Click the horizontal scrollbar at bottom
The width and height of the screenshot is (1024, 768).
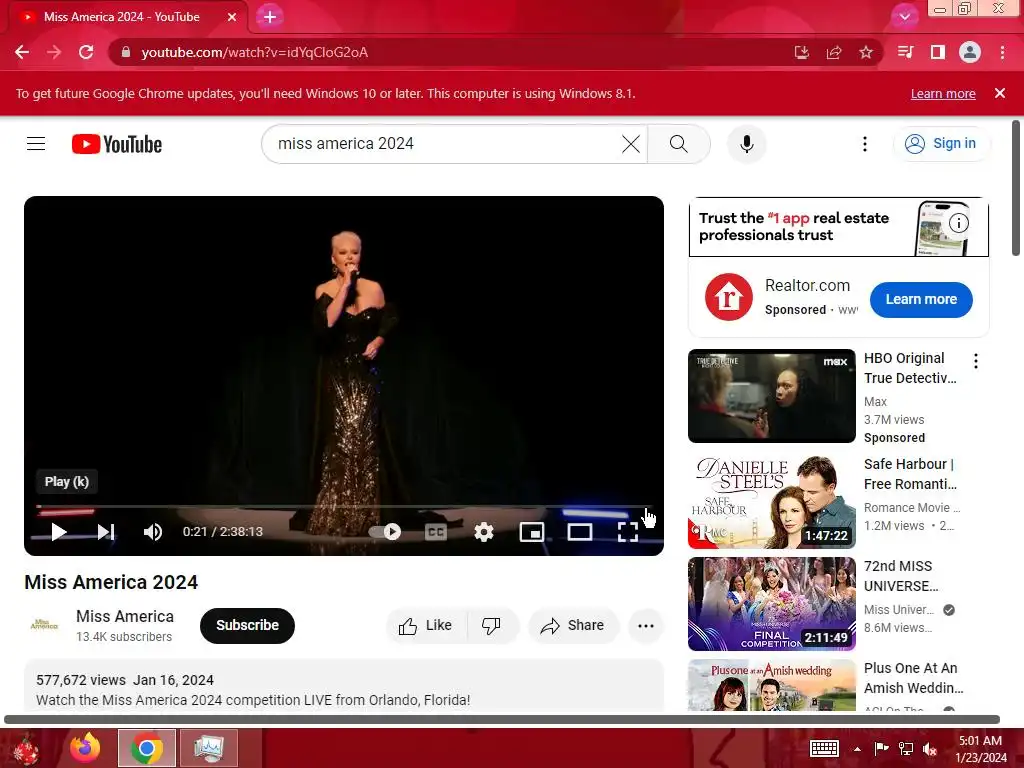[502, 719]
